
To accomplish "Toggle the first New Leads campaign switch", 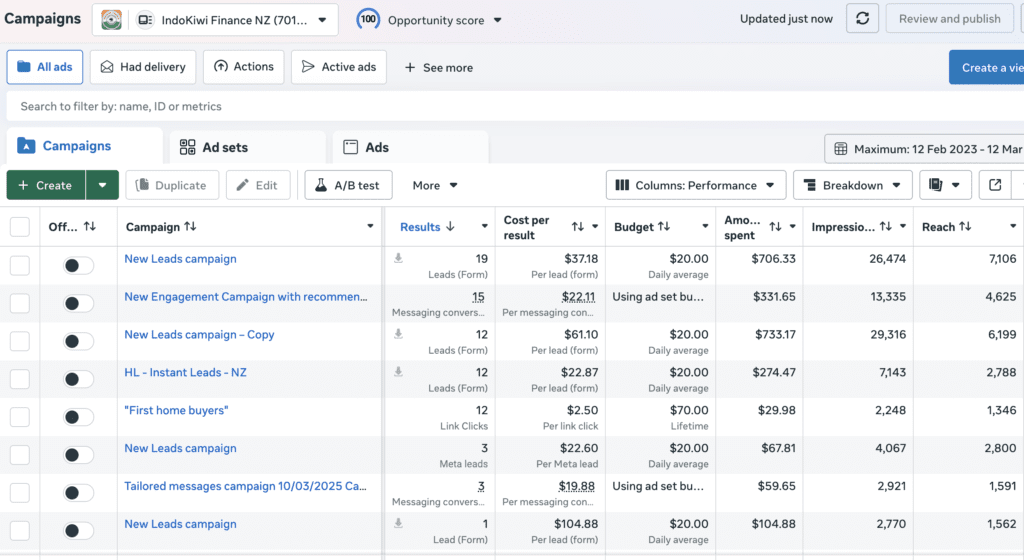I will 78,266.
